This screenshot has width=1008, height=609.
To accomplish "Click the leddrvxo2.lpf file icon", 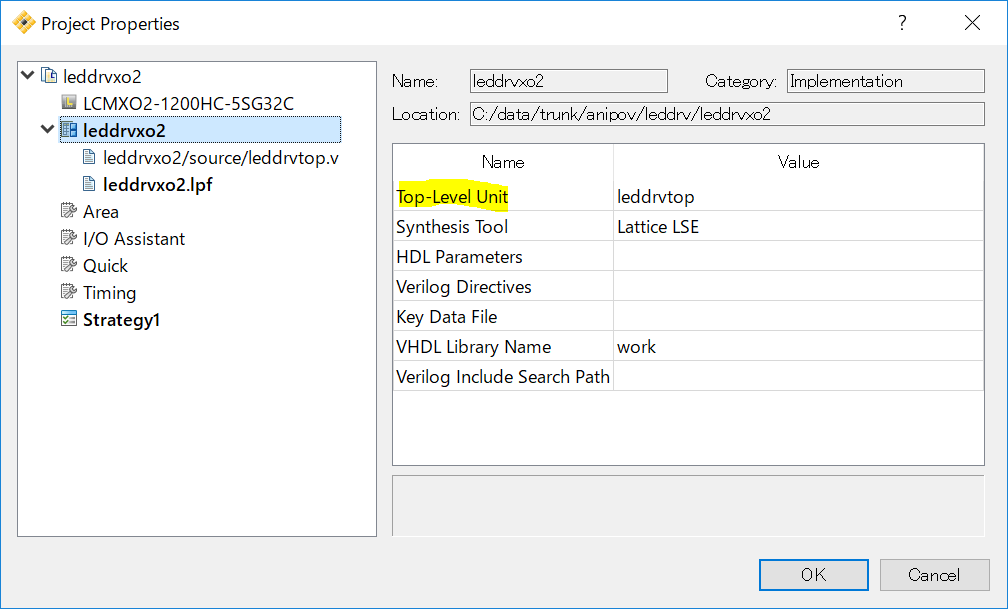I will click(89, 184).
